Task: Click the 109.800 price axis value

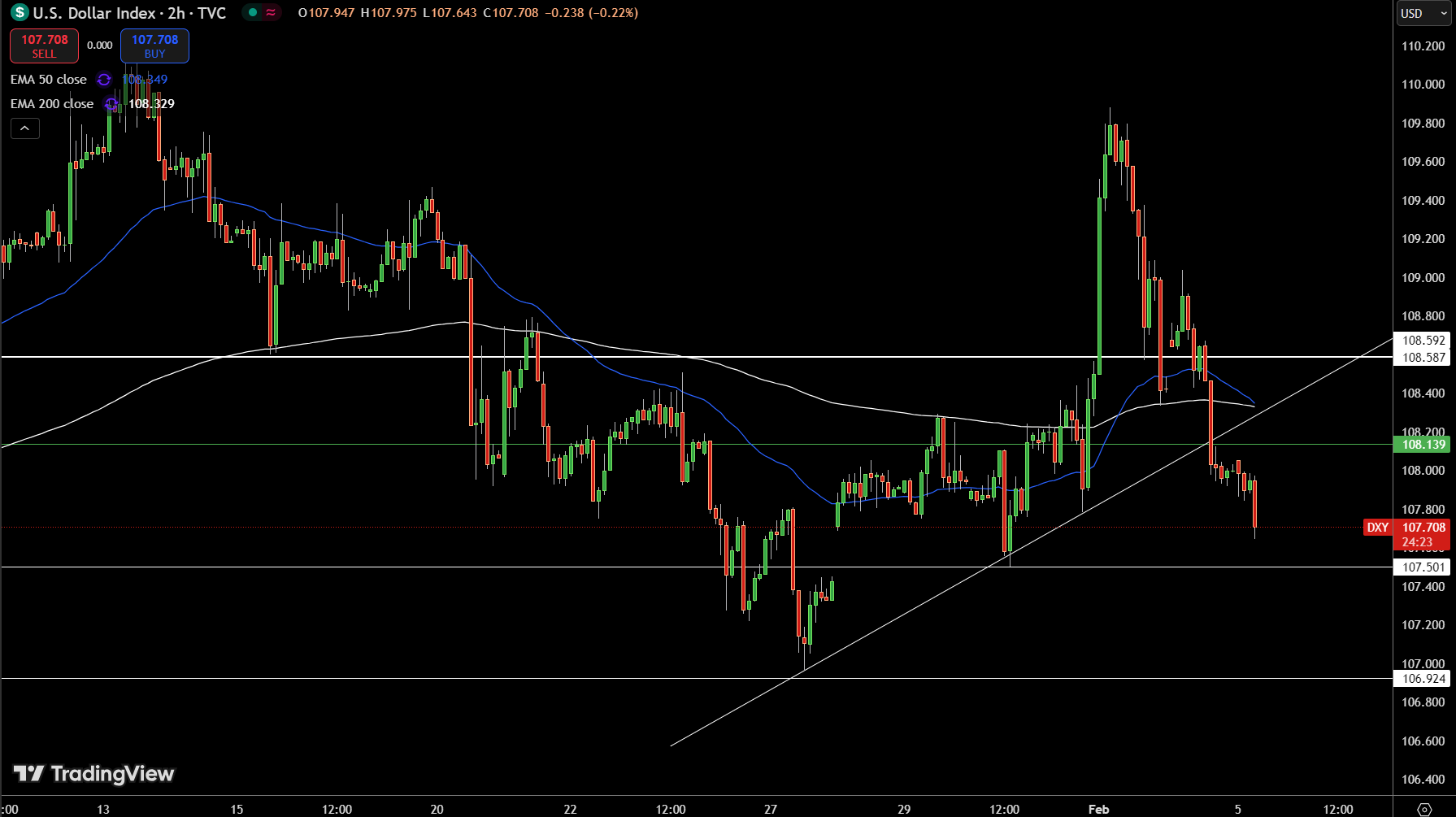Action: tap(1423, 124)
